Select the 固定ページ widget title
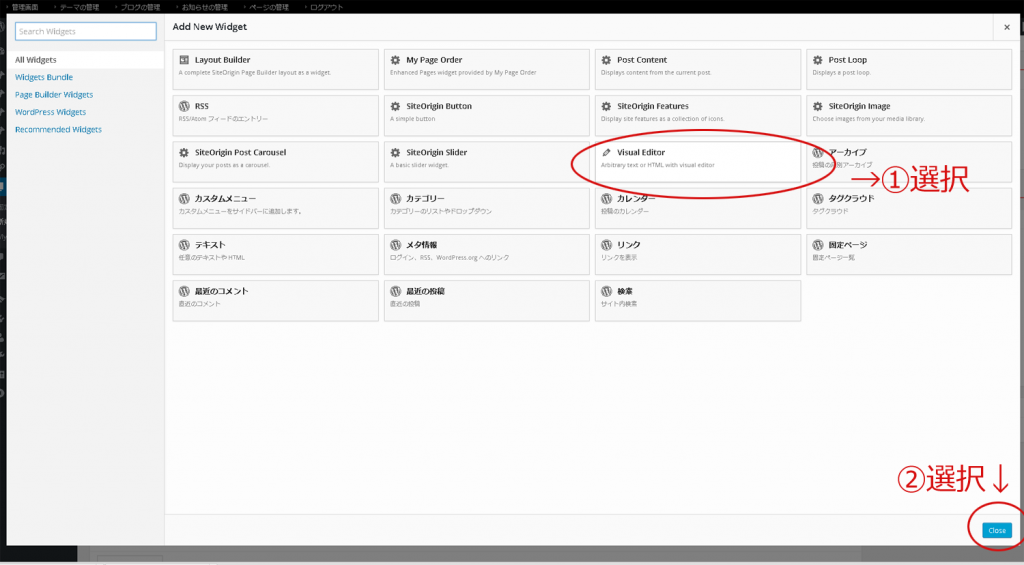This screenshot has width=1024, height=565. [x=848, y=245]
